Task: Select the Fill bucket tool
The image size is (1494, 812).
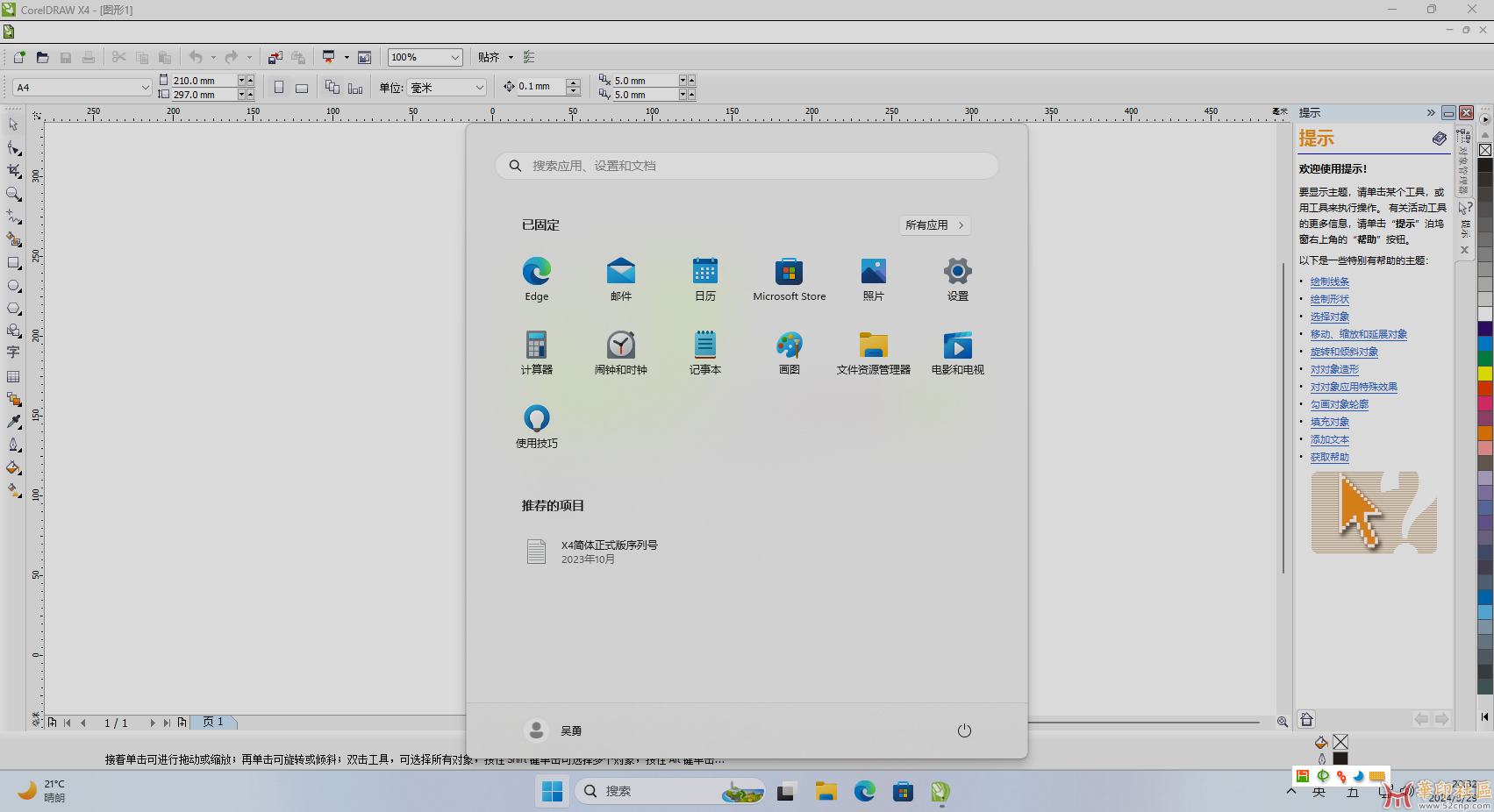Action: [x=13, y=467]
